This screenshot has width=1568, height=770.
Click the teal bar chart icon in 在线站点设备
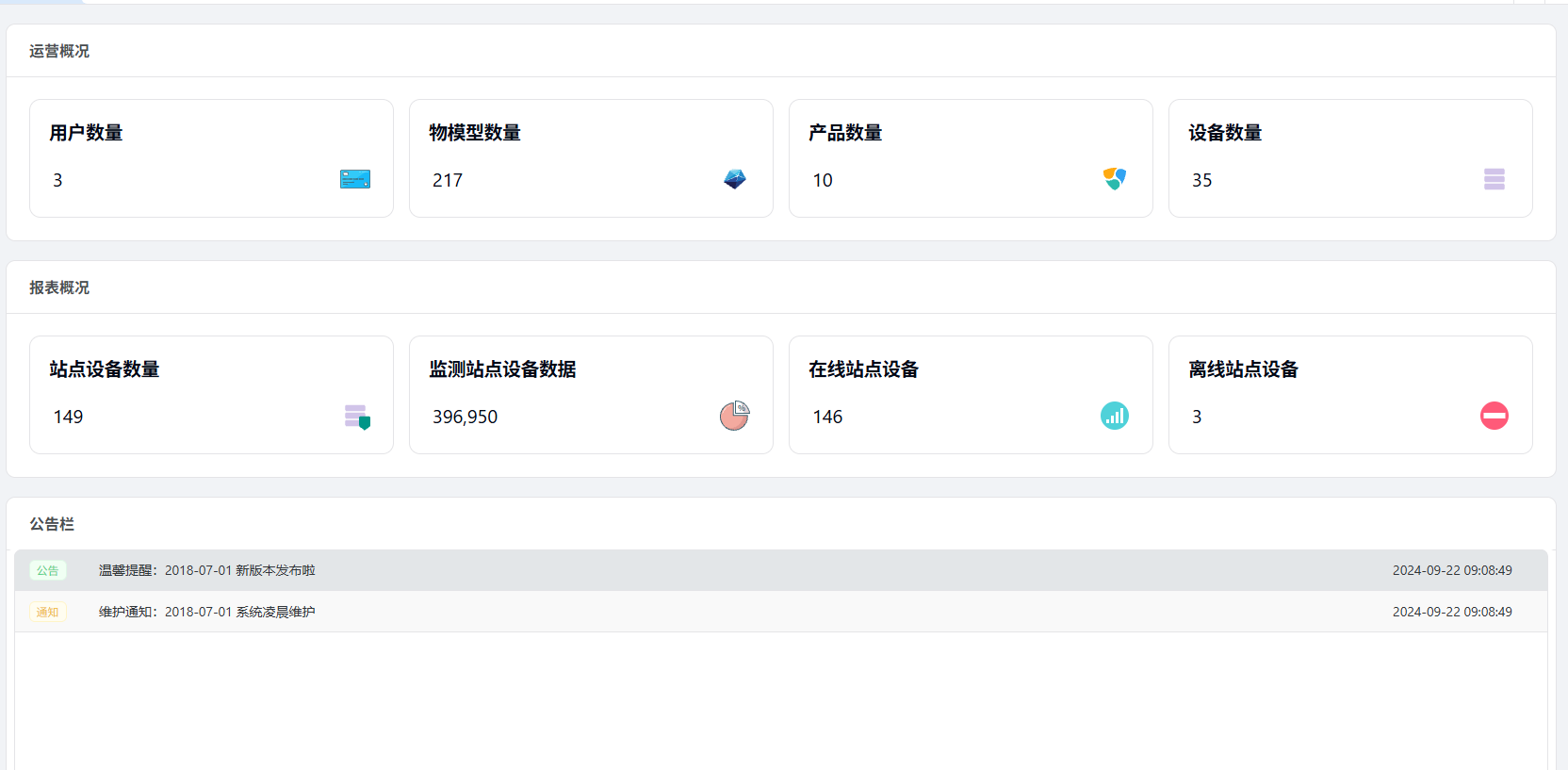(x=1115, y=416)
